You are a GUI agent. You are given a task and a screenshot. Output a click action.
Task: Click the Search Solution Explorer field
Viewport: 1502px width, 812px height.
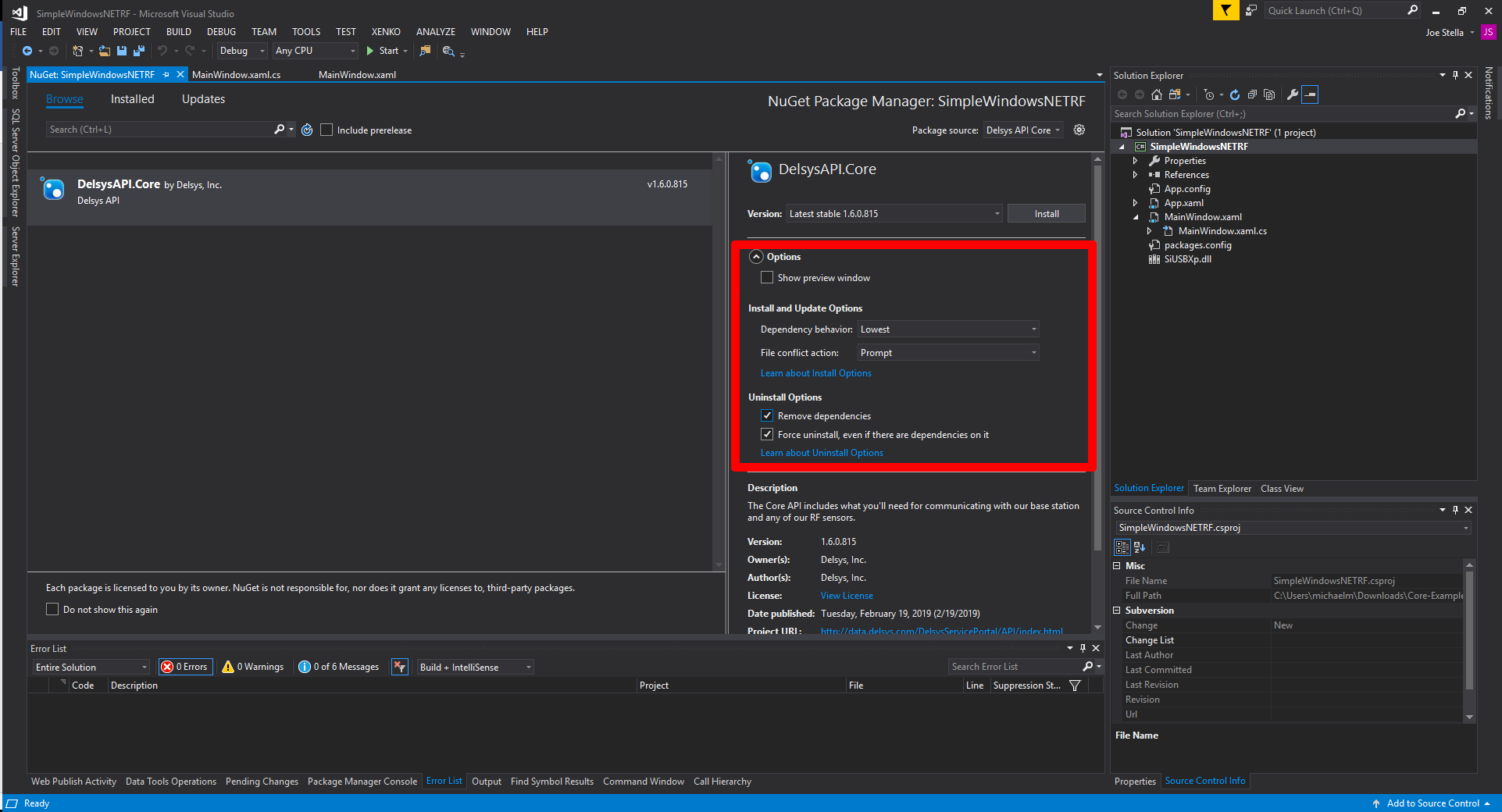(1283, 114)
